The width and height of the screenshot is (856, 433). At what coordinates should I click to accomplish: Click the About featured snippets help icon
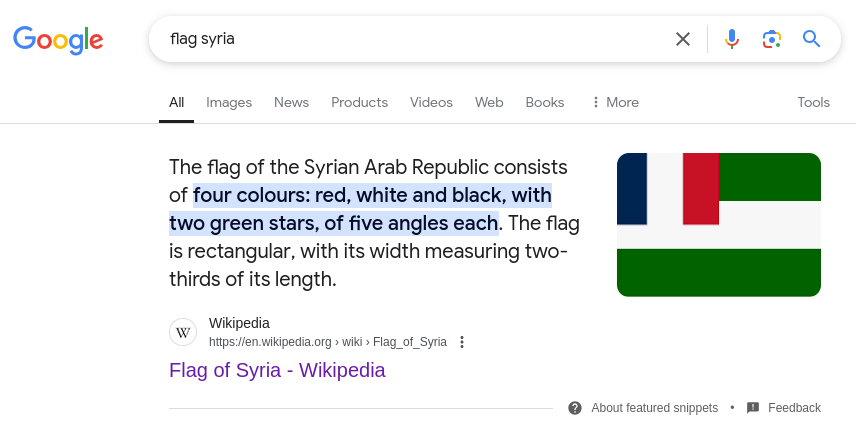[x=574, y=408]
